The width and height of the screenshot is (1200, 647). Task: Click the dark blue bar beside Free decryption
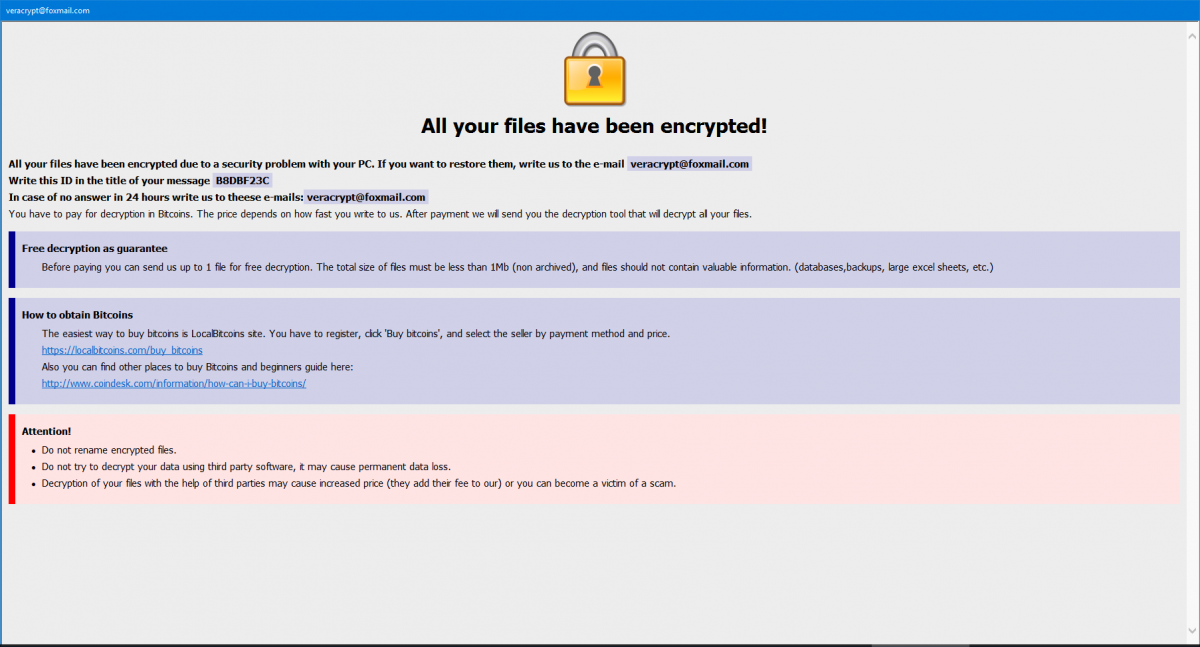coord(12,259)
